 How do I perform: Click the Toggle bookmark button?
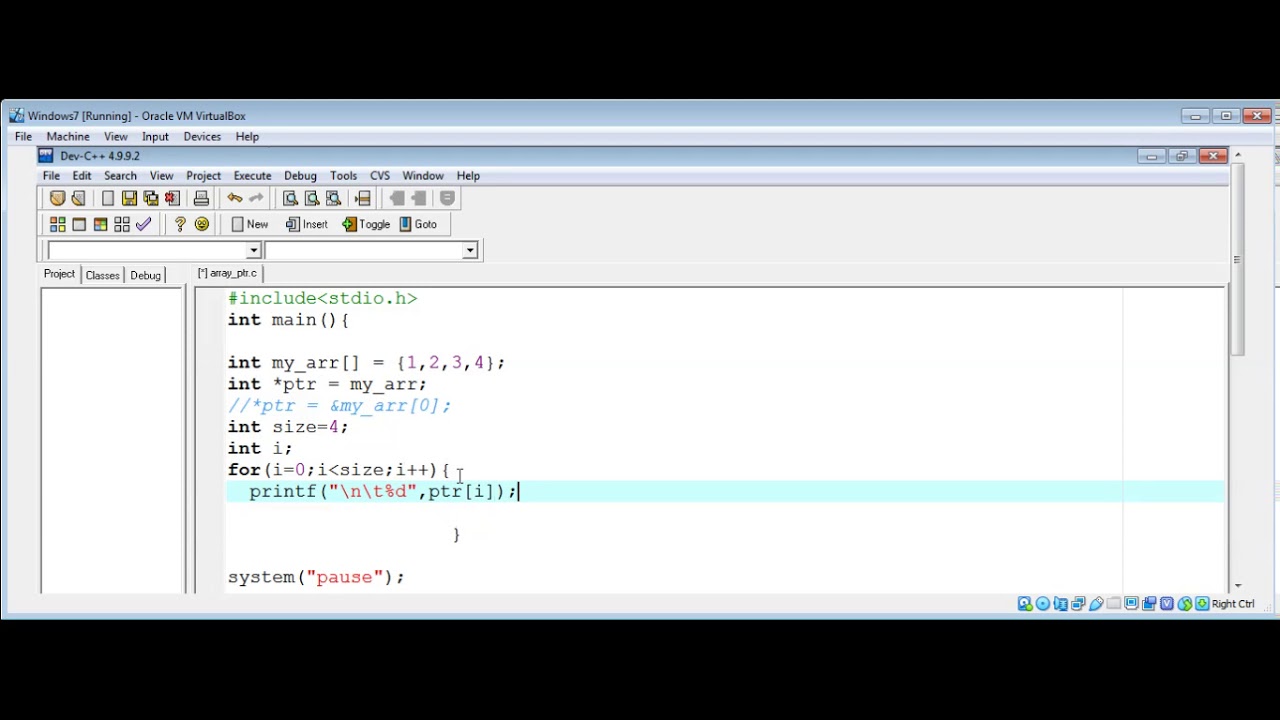click(x=366, y=224)
